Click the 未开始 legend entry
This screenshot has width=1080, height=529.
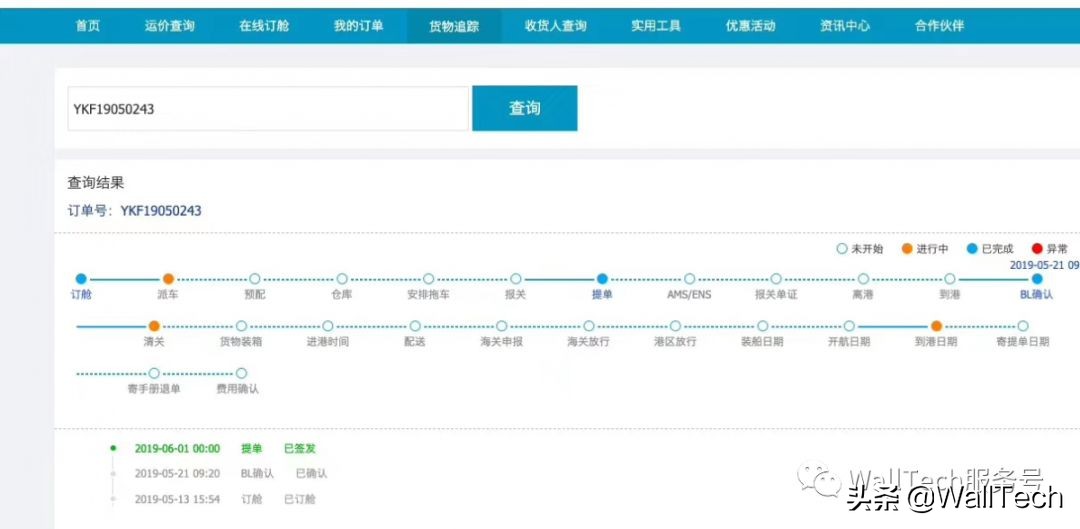(x=860, y=249)
